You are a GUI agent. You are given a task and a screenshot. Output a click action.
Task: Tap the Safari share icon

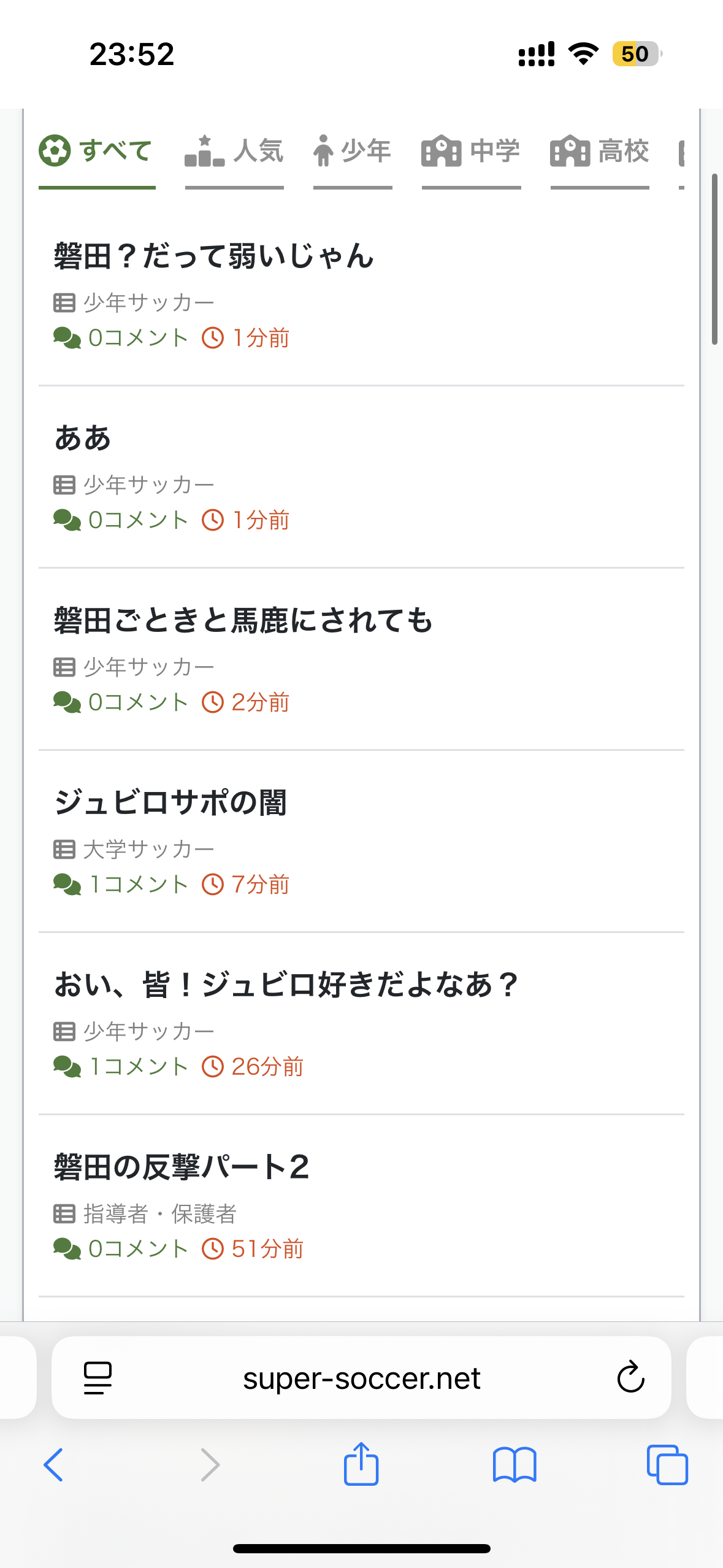(361, 1464)
